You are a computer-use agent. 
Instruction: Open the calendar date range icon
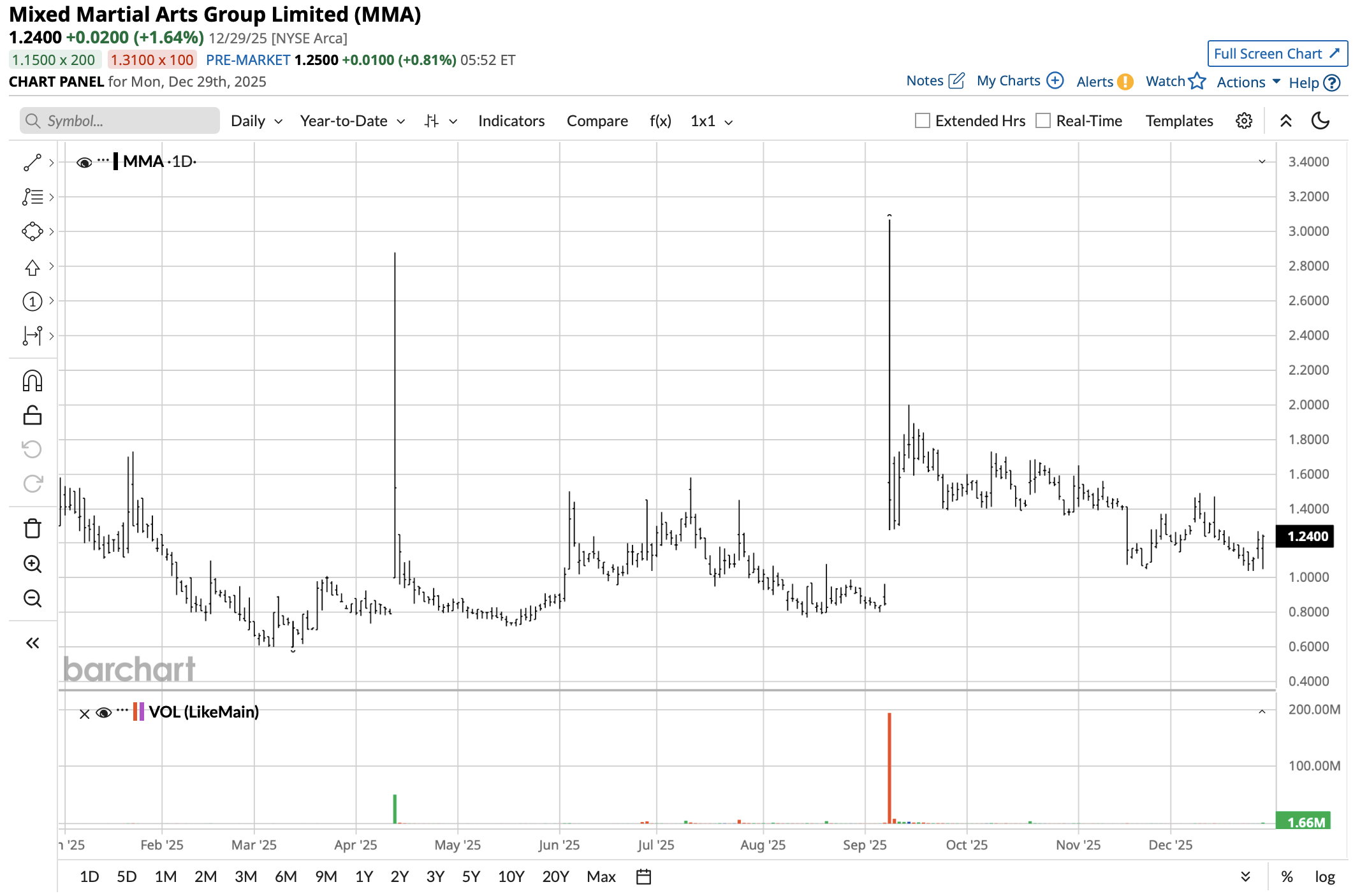point(643,877)
